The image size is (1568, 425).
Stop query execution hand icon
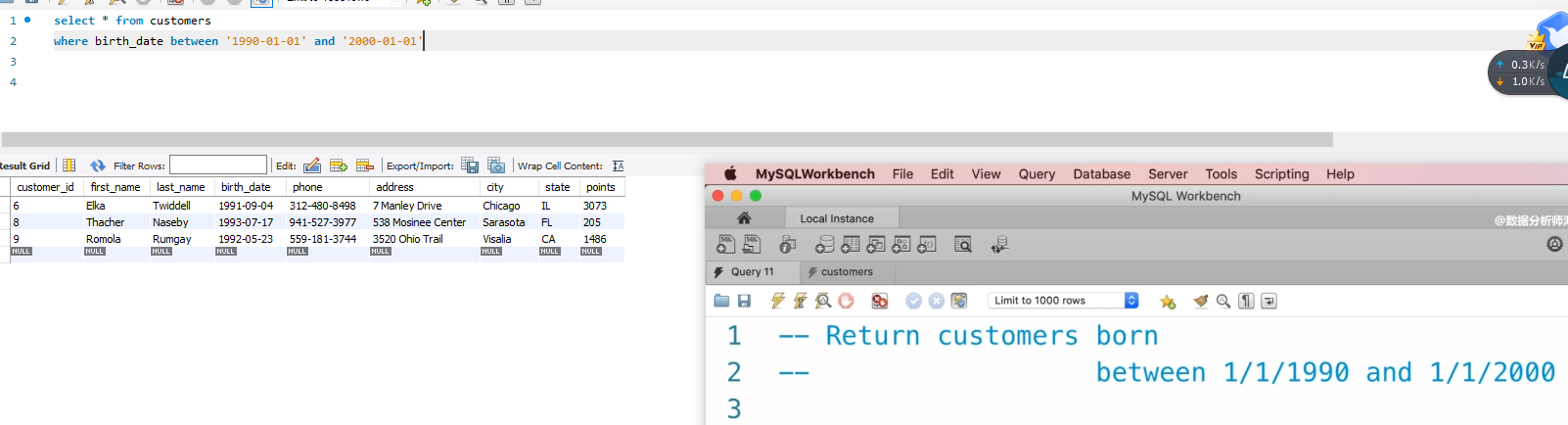point(846,301)
